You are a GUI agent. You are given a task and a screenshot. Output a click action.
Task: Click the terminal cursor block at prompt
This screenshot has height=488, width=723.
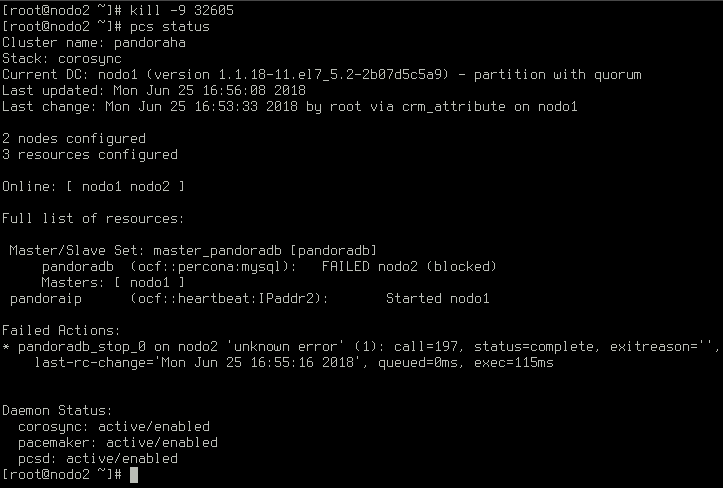(134, 475)
